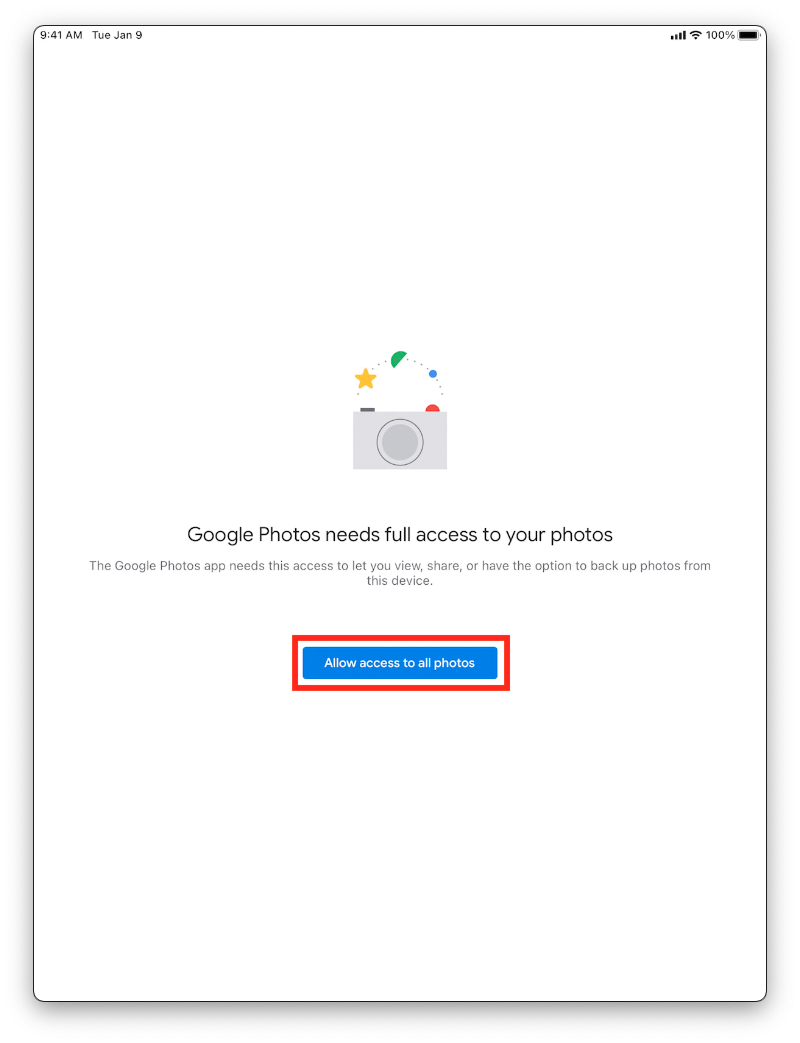Click the 'this device.' line of the description
Viewport: 800px width, 1043px height.
click(x=400, y=581)
